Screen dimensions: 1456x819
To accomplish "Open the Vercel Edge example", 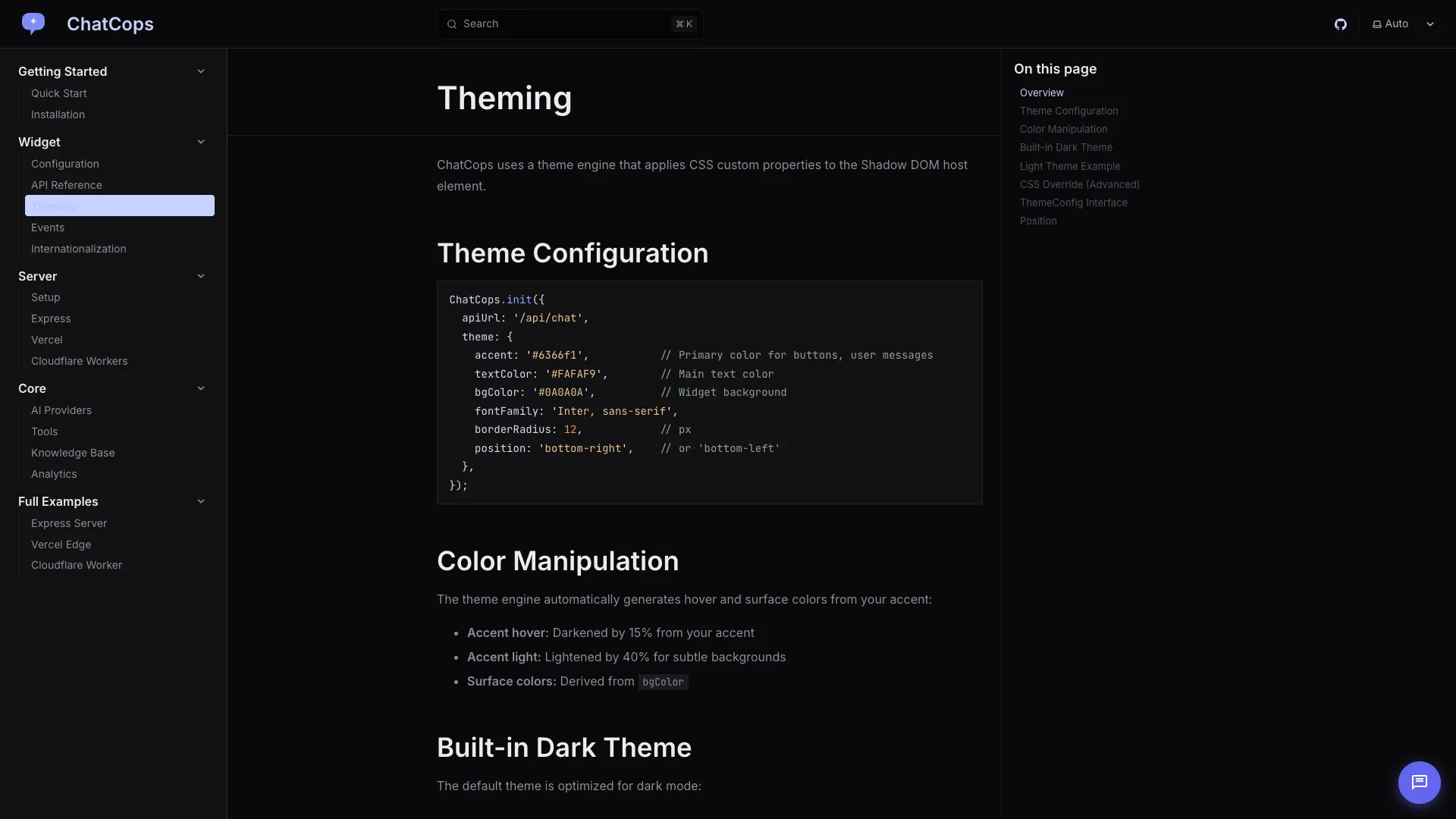I will point(61,544).
